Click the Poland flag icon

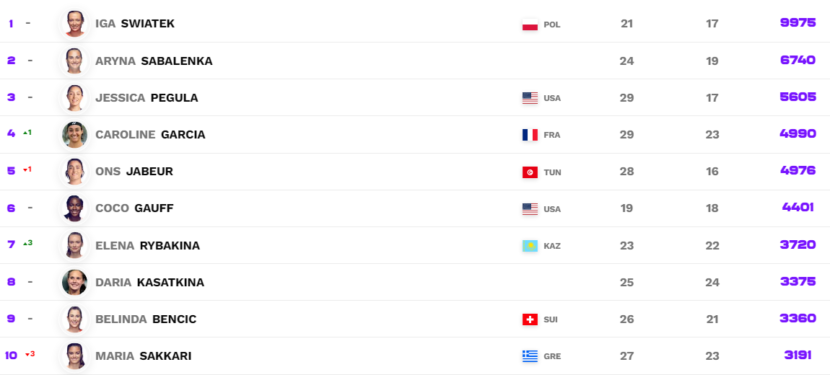pyautogui.click(x=530, y=24)
